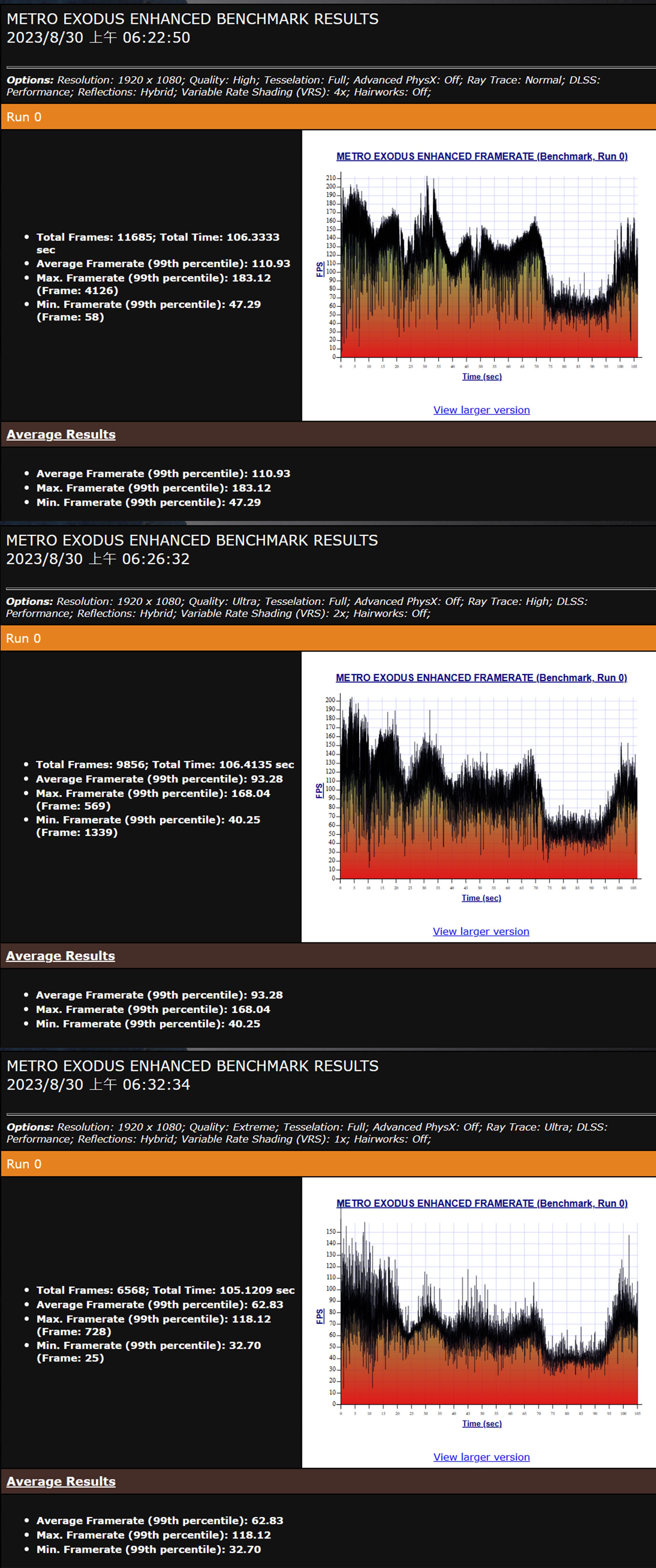Image resolution: width=656 pixels, height=1568 pixels.
Task: Click the Options line with 'Quality: Extreme'
Action: tap(307, 1133)
